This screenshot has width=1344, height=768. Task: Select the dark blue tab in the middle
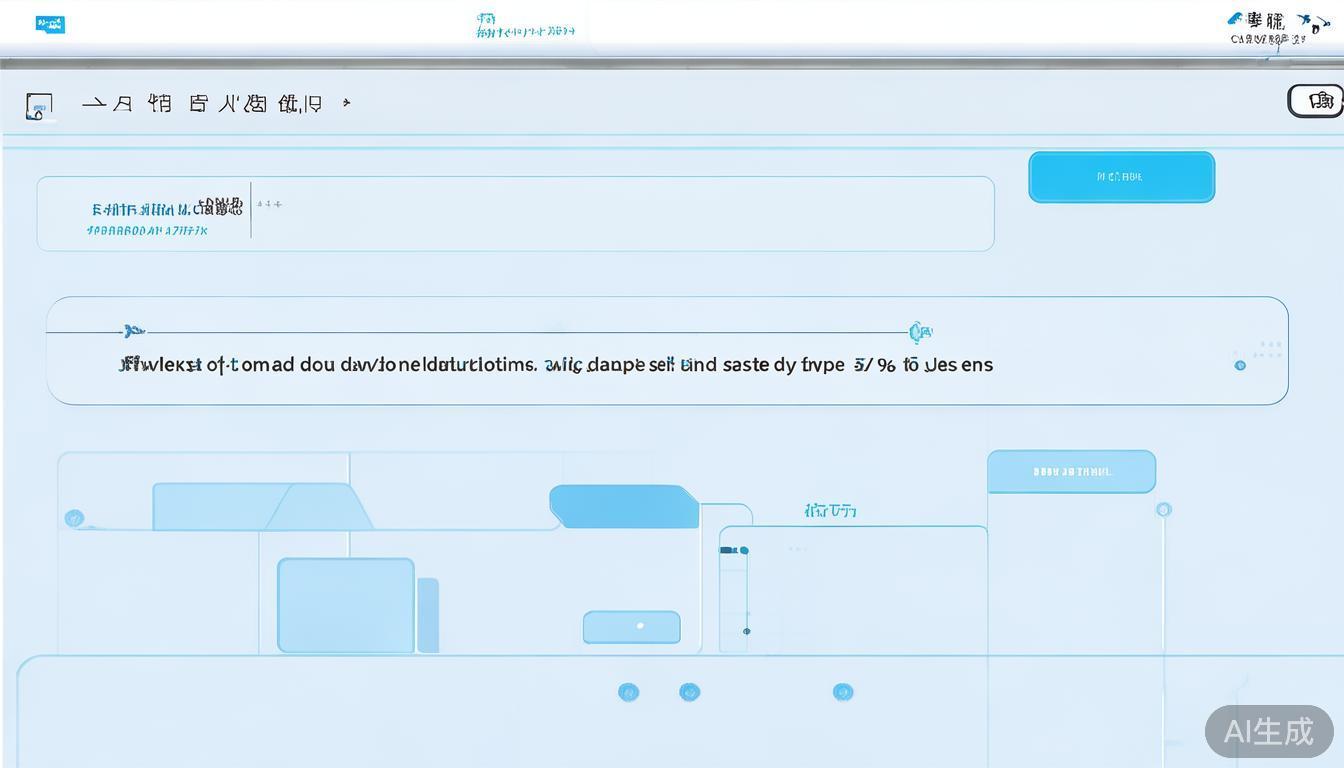pos(624,506)
